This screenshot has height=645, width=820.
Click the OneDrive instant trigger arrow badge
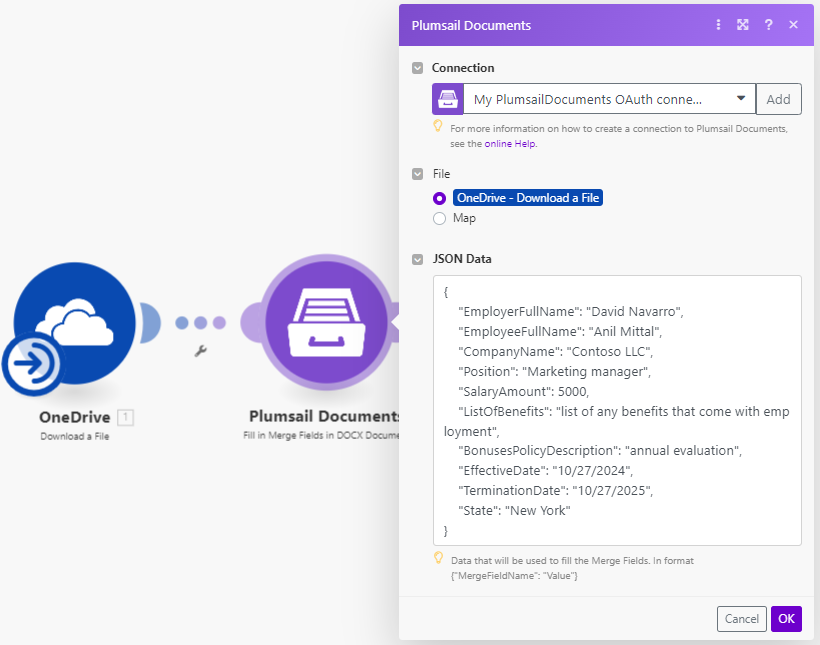[33, 363]
